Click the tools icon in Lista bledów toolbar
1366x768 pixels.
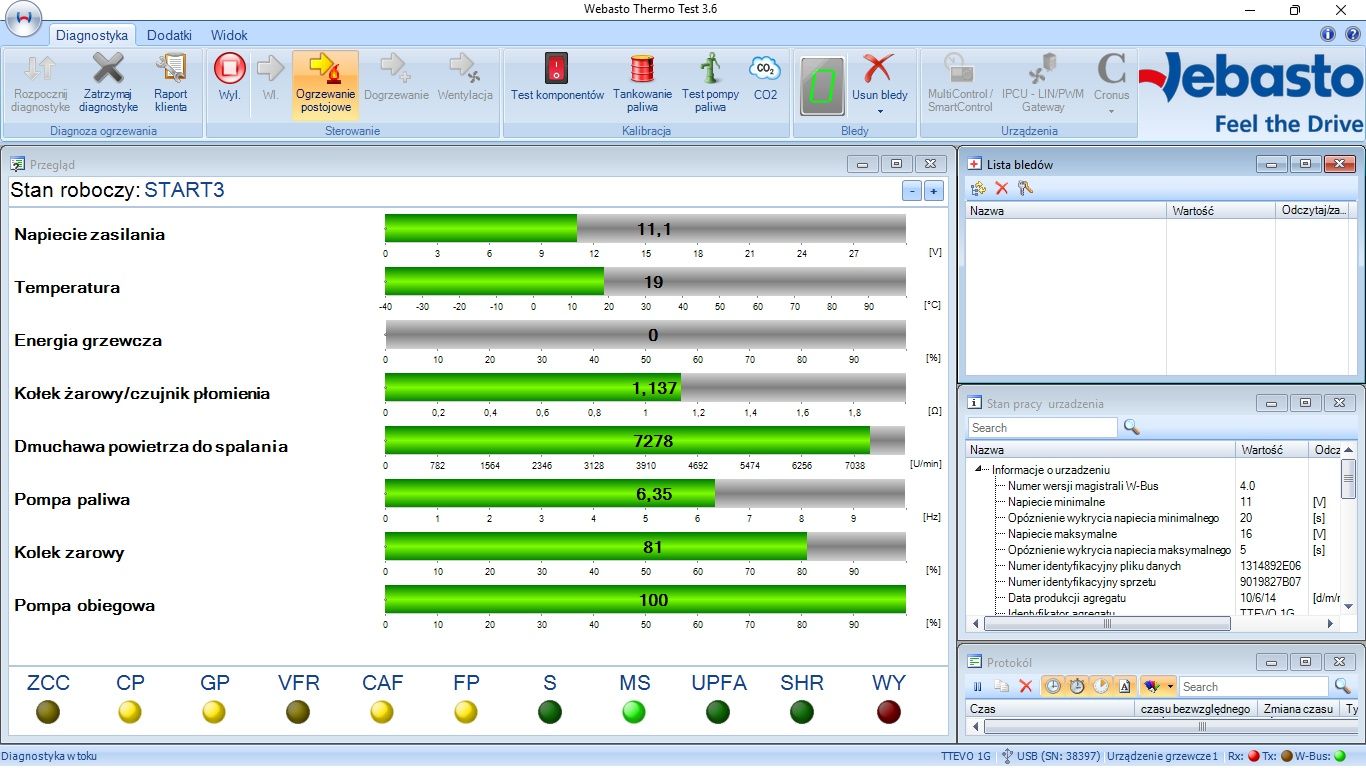click(x=1024, y=188)
